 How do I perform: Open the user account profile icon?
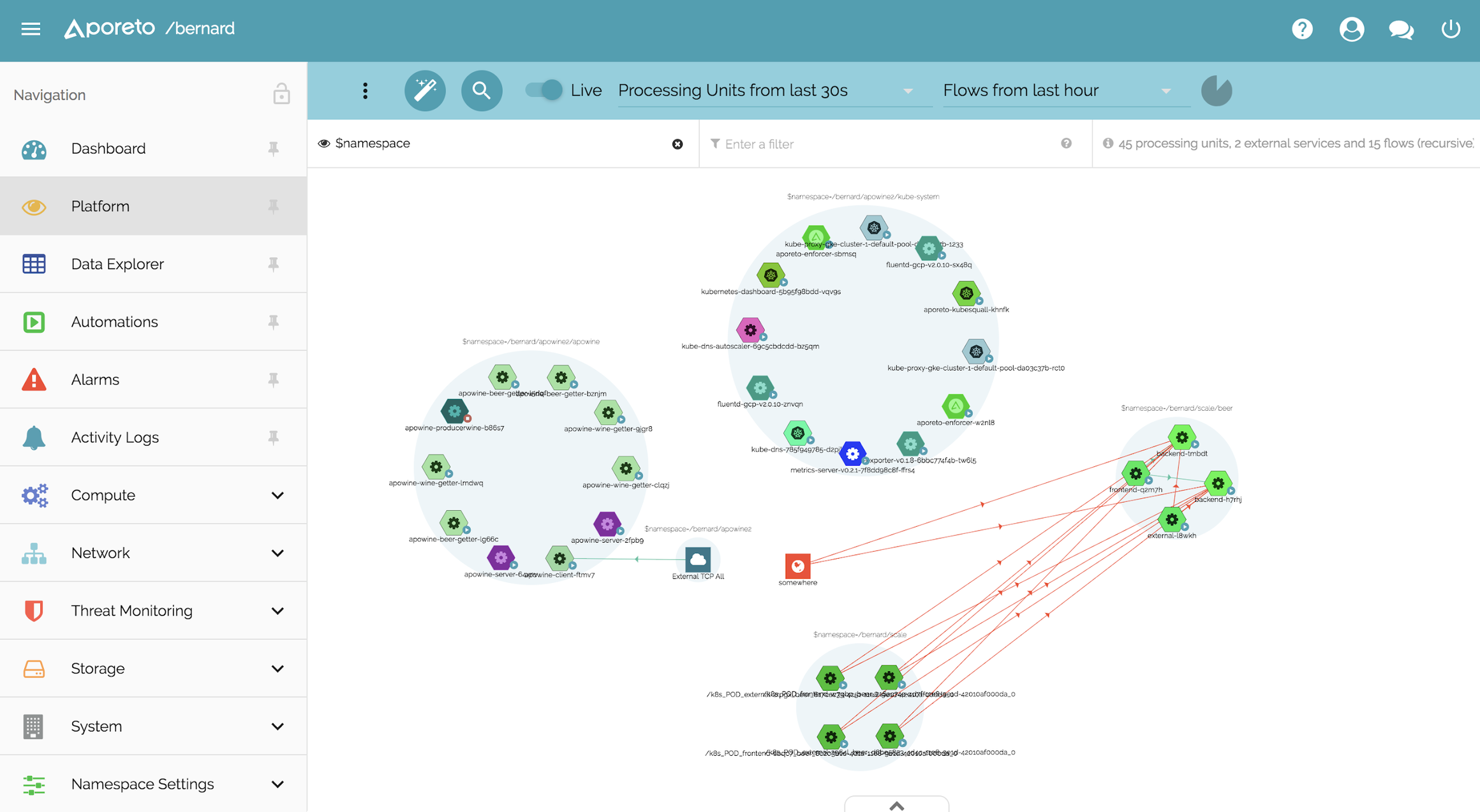click(1351, 29)
